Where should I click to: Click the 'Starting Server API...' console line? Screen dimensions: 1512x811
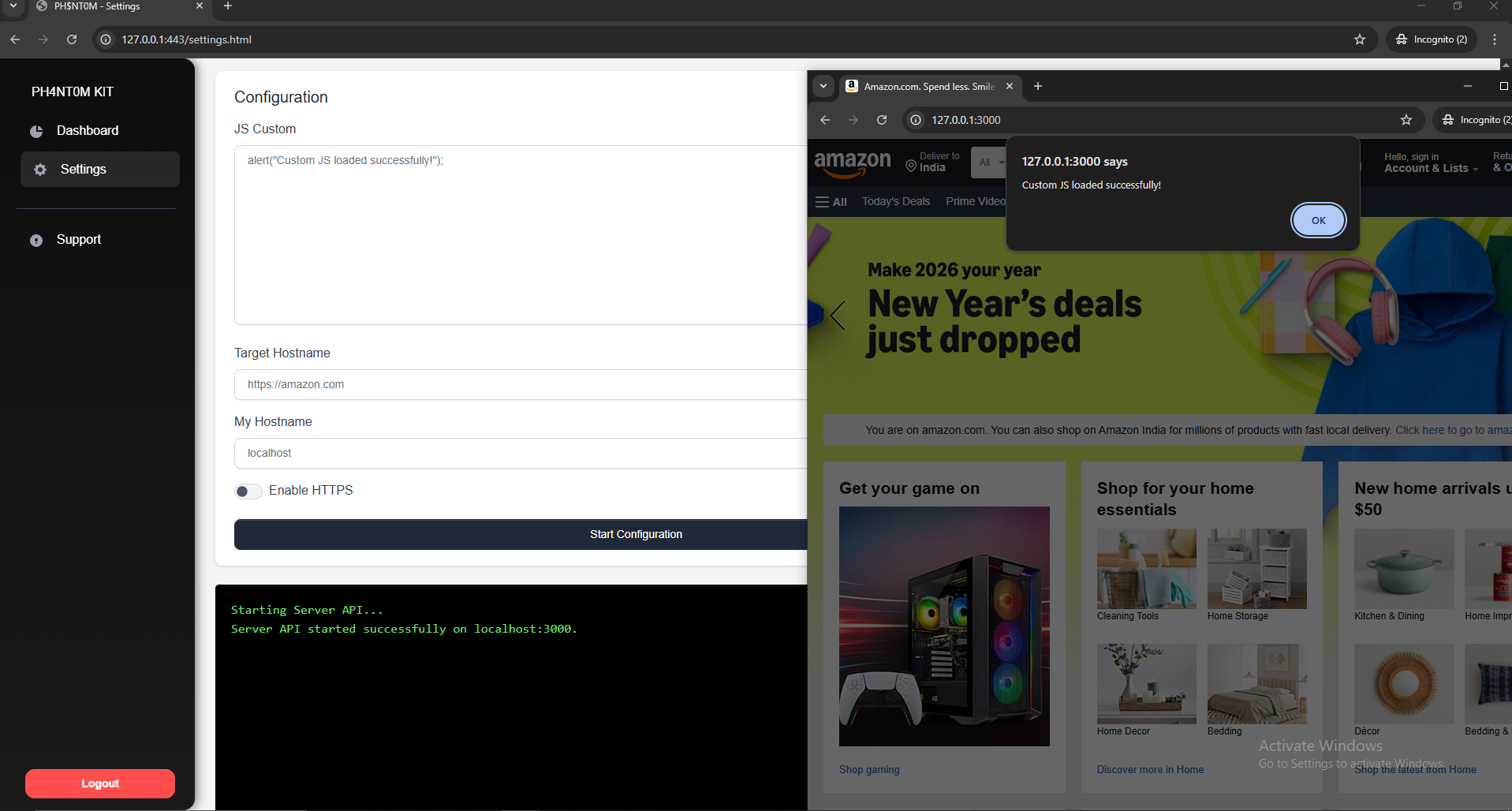coord(307,611)
